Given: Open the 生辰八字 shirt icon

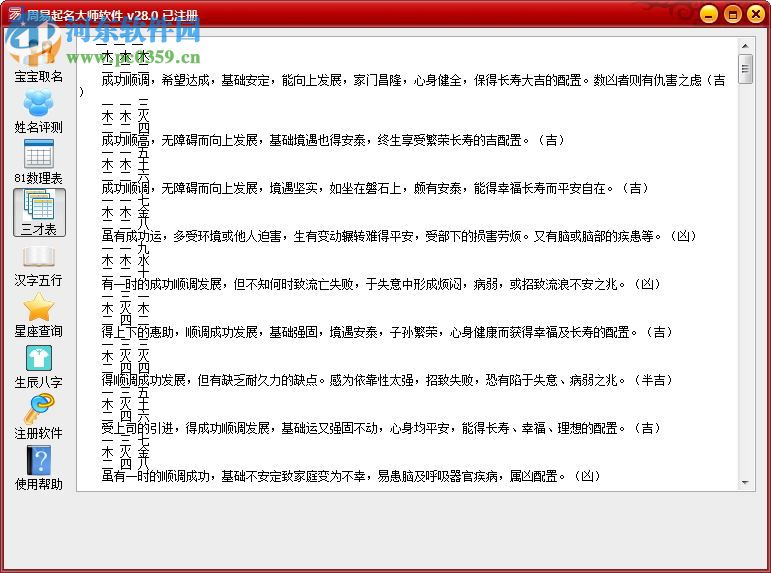Looking at the screenshot, I should pyautogui.click(x=38, y=367).
